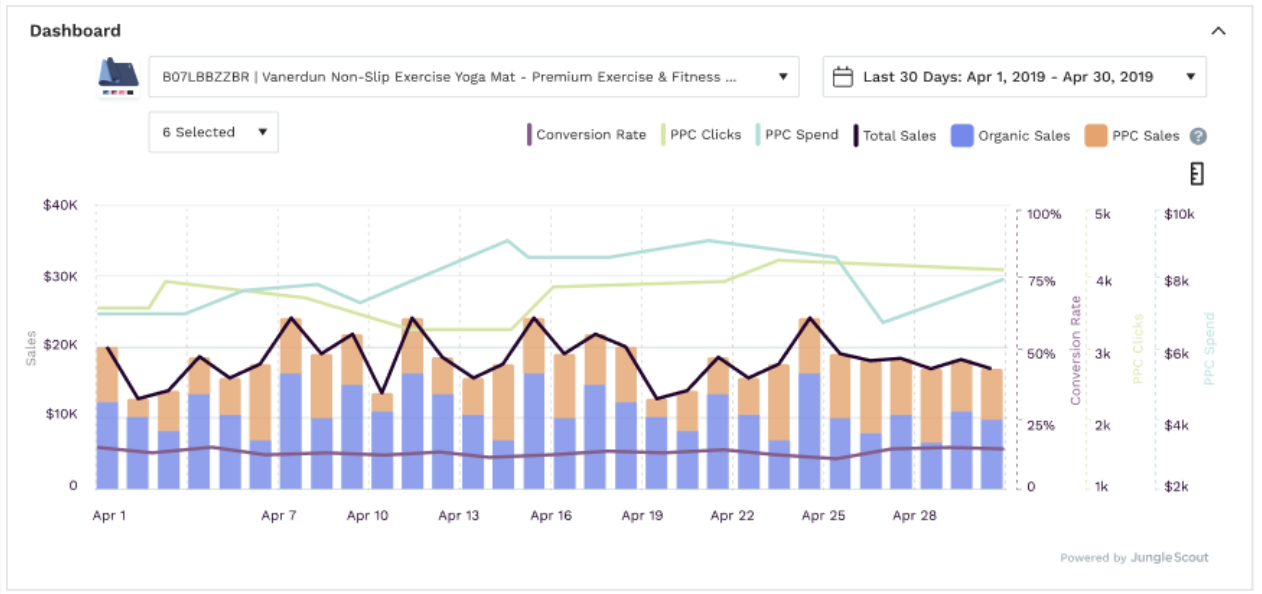This screenshot has height=594, width=1262.
Task: Collapse the Dashboard panel chevron
Action: pos(1218,31)
